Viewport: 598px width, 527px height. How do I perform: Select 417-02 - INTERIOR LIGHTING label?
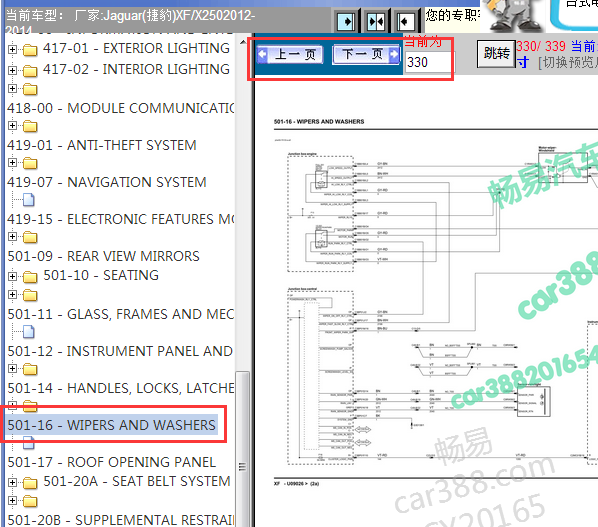coord(136,69)
